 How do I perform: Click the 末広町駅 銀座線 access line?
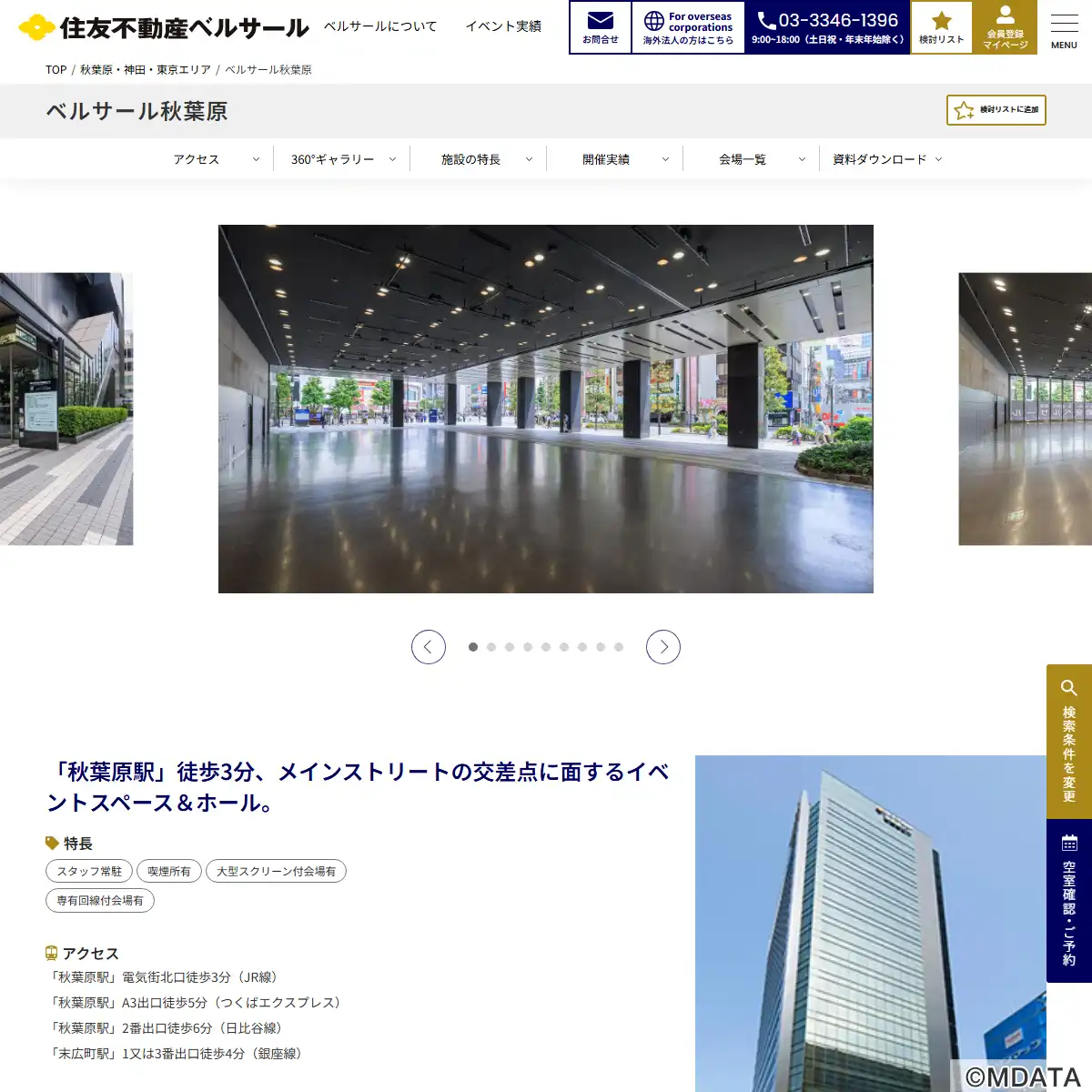(x=177, y=1054)
